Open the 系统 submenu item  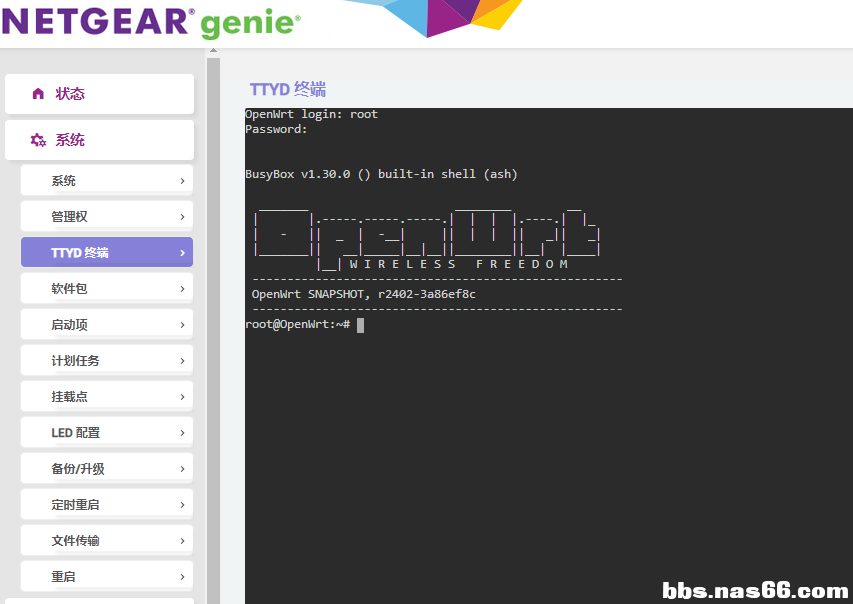click(106, 181)
